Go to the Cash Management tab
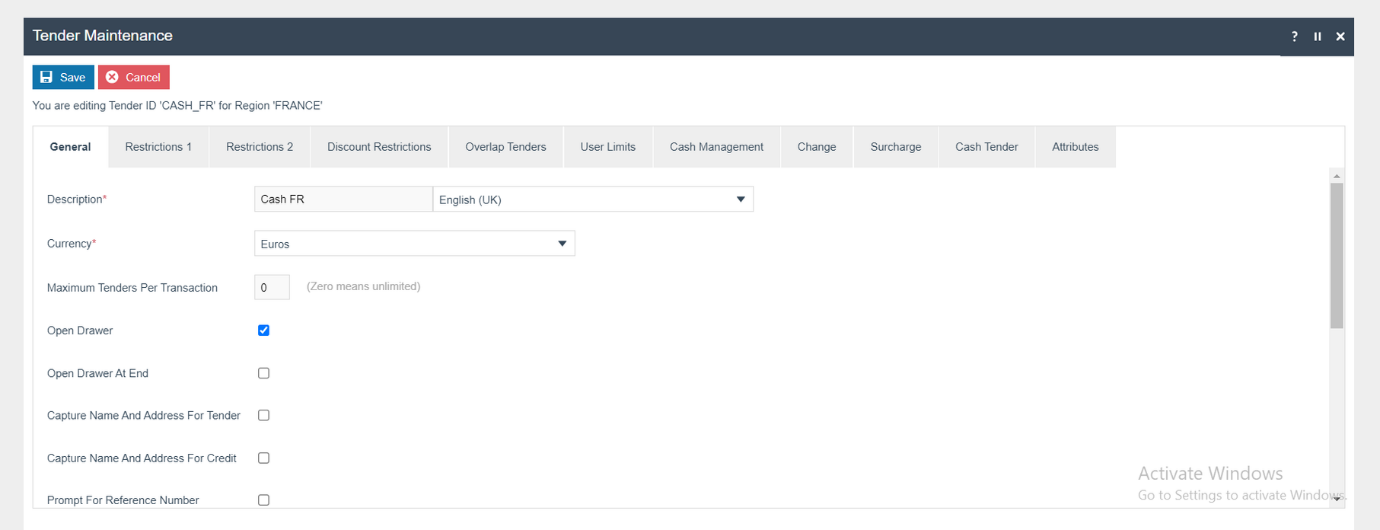Image resolution: width=1380 pixels, height=530 pixels. click(716, 147)
